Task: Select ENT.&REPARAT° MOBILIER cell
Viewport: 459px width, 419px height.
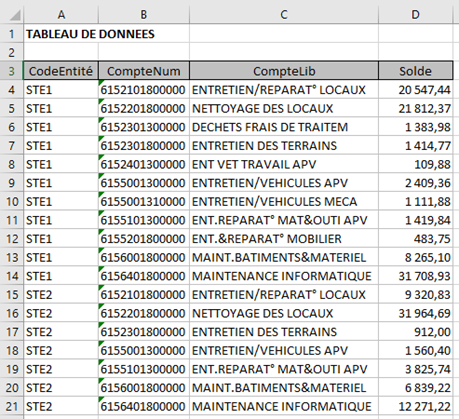Action: pyautogui.click(x=284, y=239)
